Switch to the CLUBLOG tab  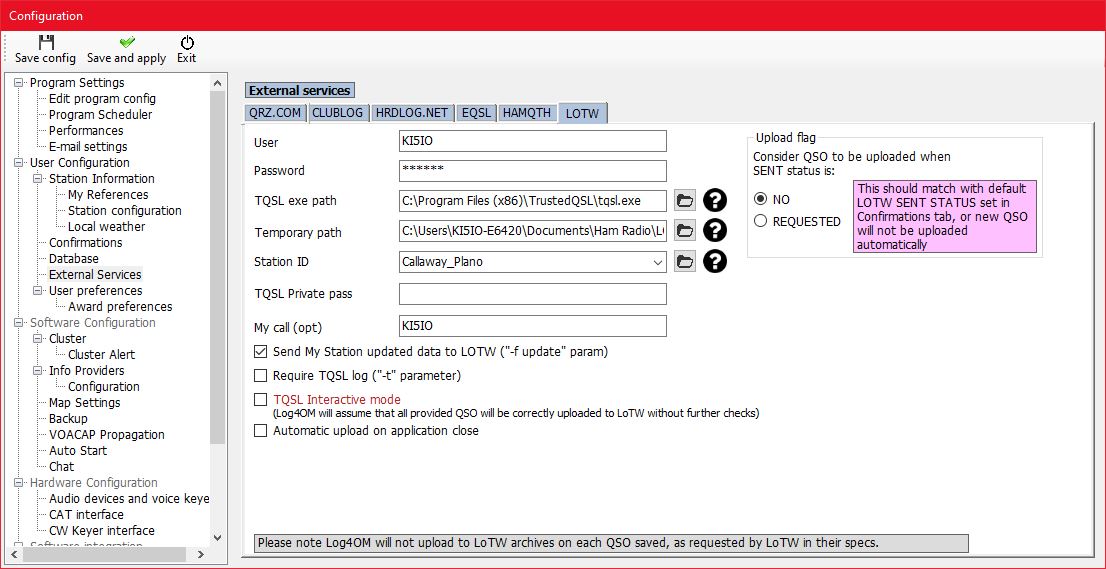pos(338,113)
